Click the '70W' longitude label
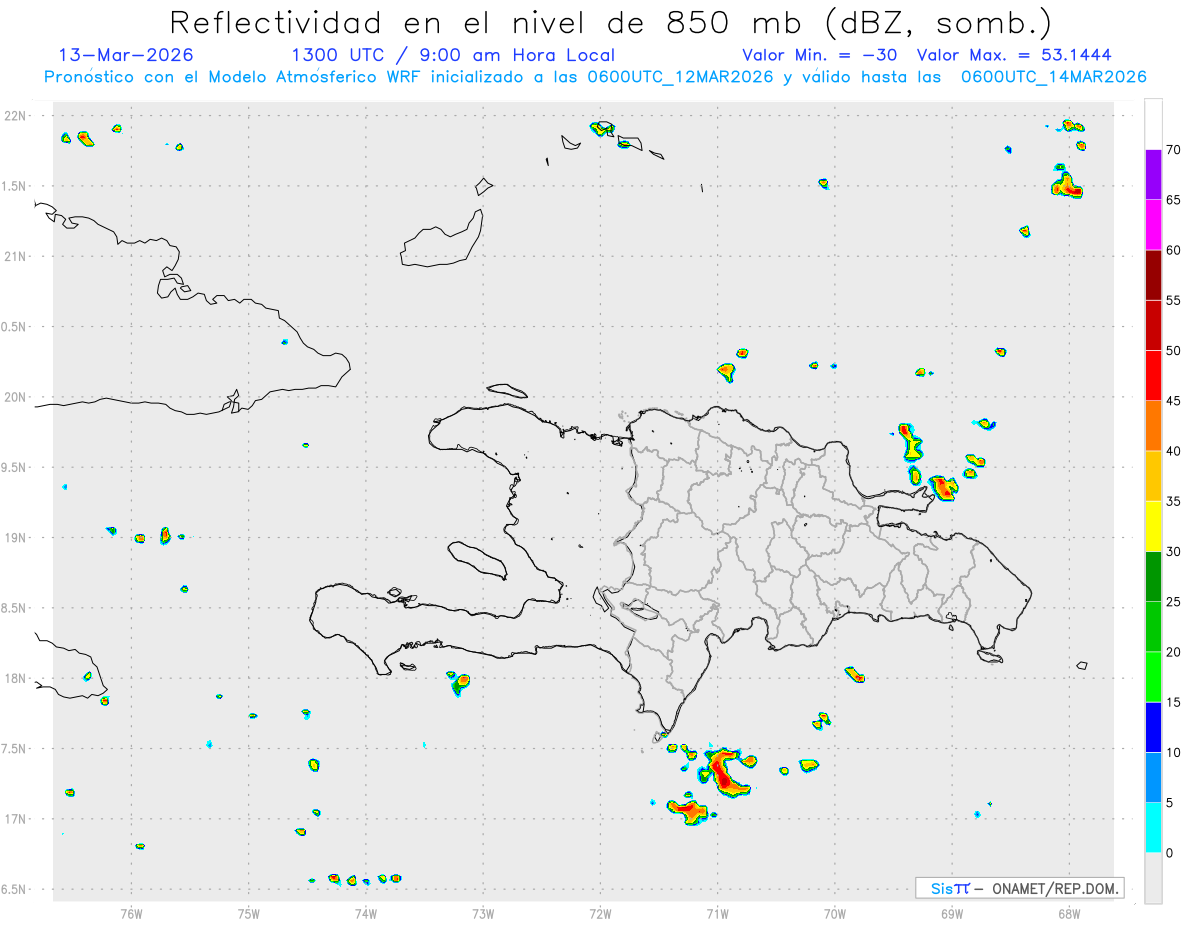This screenshot has width=1200, height=927. [x=835, y=912]
